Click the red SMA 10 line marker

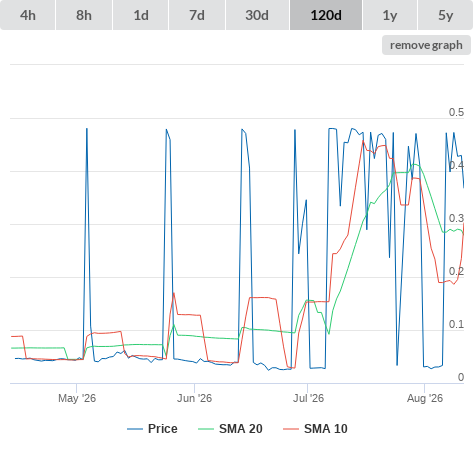[x=291, y=429]
